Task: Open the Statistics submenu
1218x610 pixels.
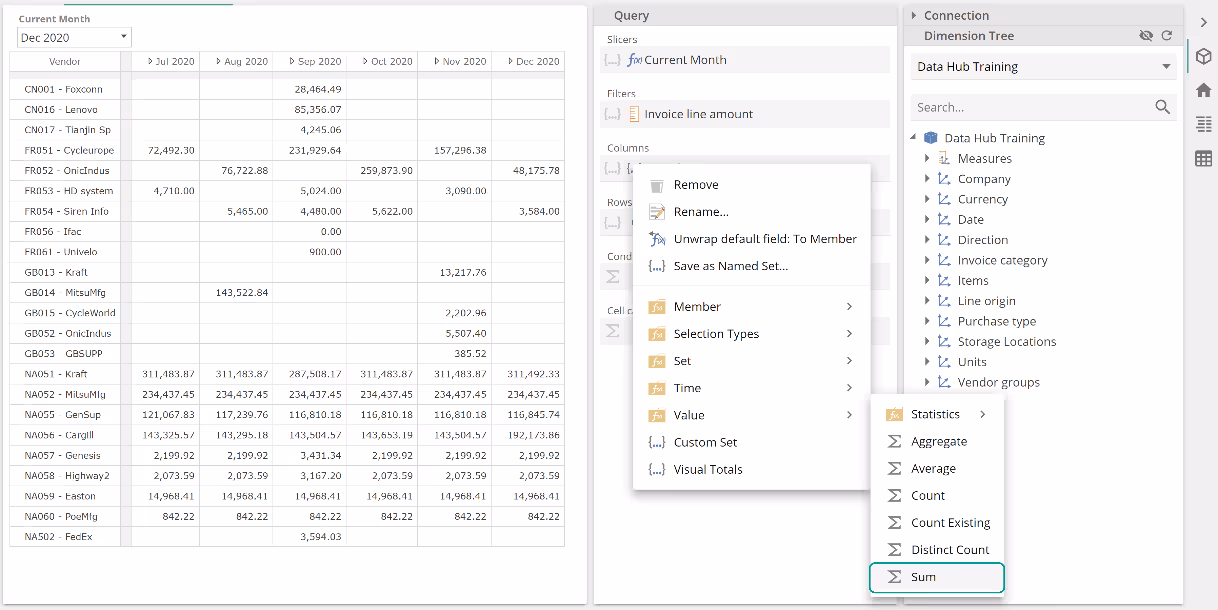Action: [x=935, y=414]
